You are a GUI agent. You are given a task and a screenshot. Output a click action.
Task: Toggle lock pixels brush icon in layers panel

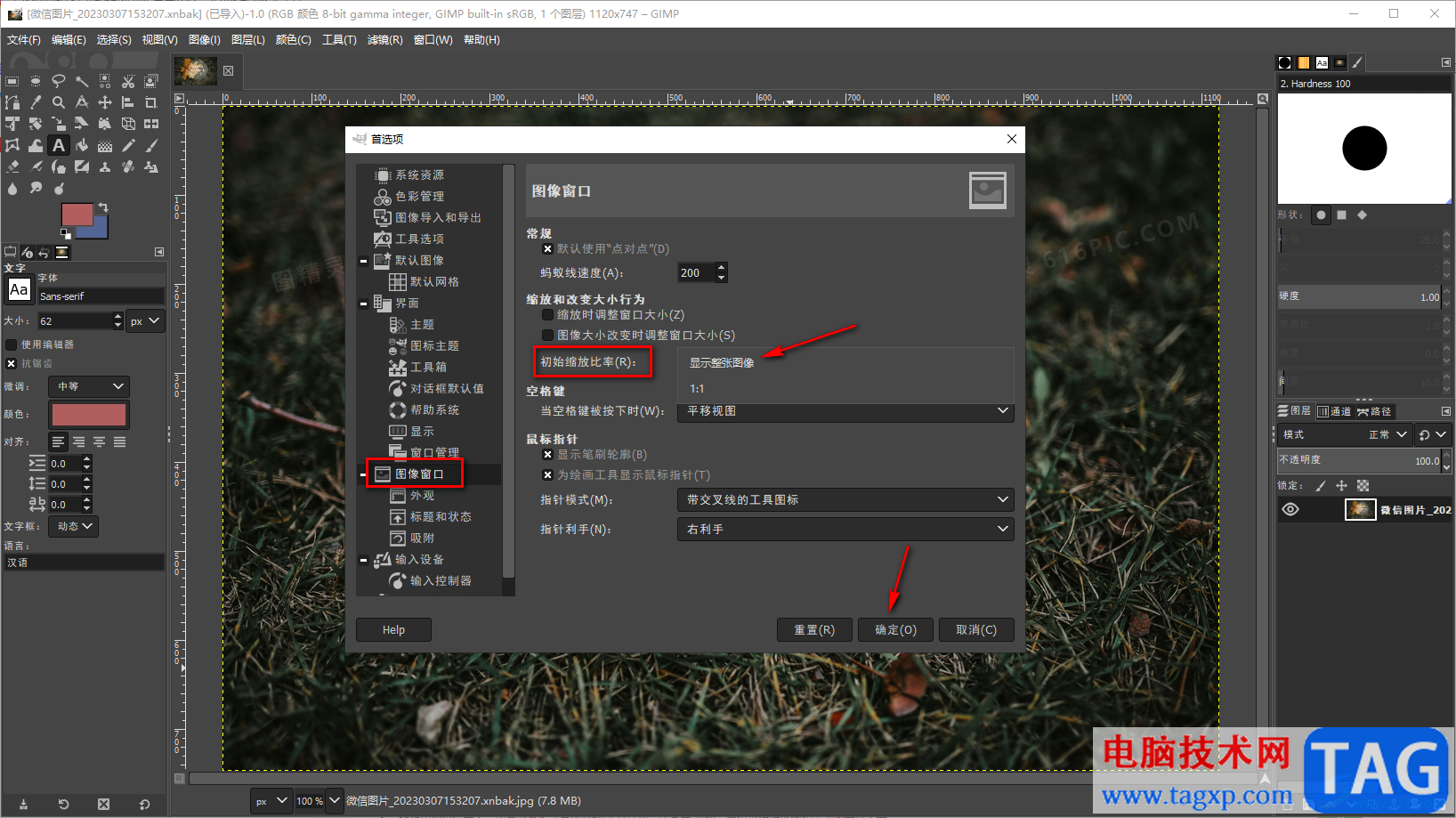pyautogui.click(x=1321, y=485)
